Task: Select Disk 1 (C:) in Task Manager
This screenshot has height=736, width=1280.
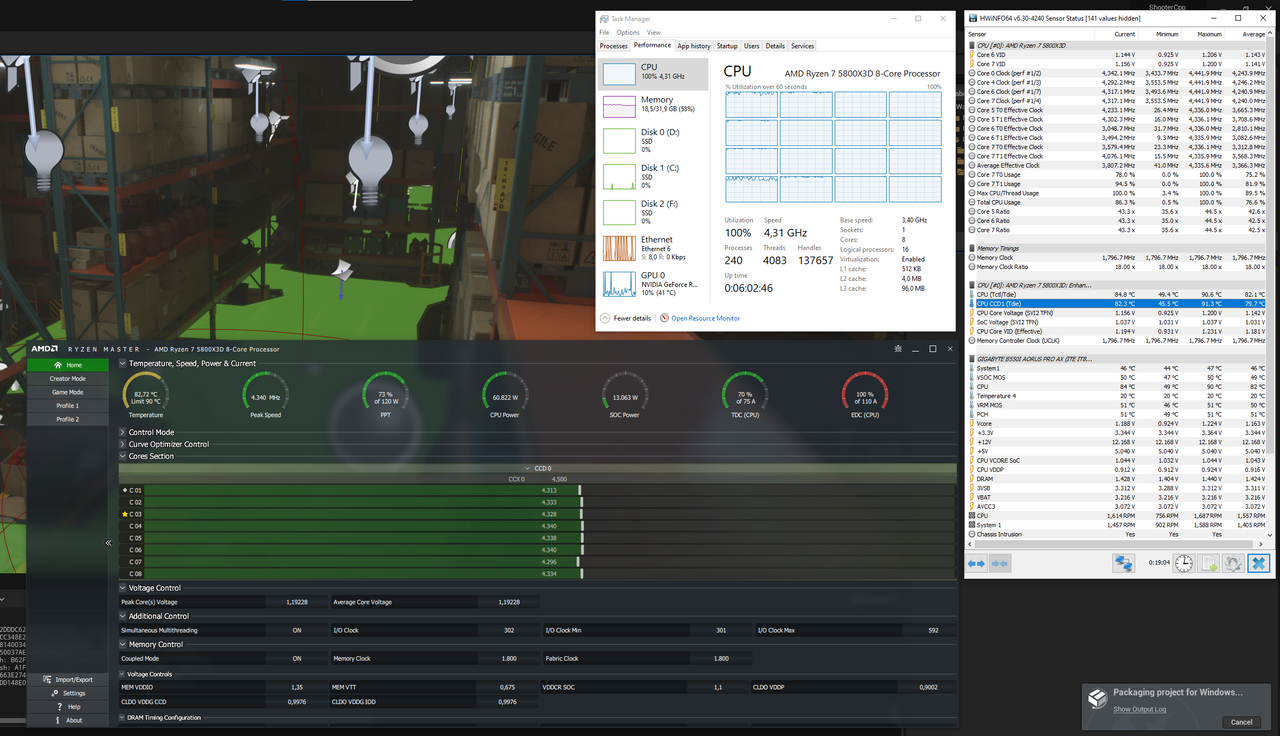Action: click(x=652, y=176)
